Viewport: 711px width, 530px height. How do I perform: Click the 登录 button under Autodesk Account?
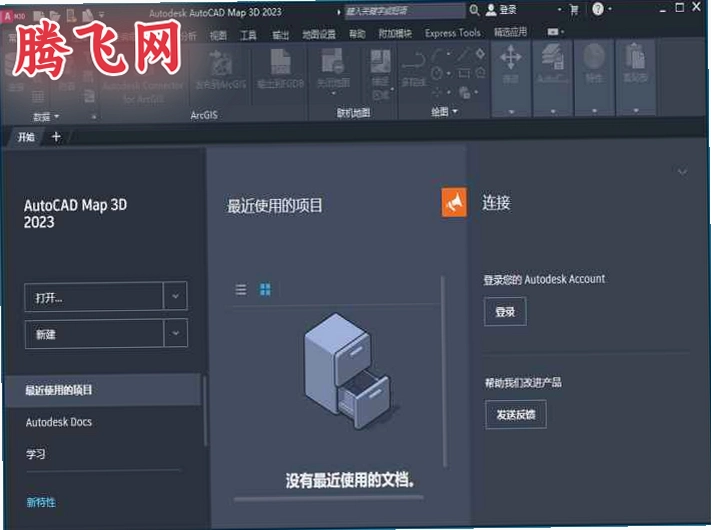505,311
